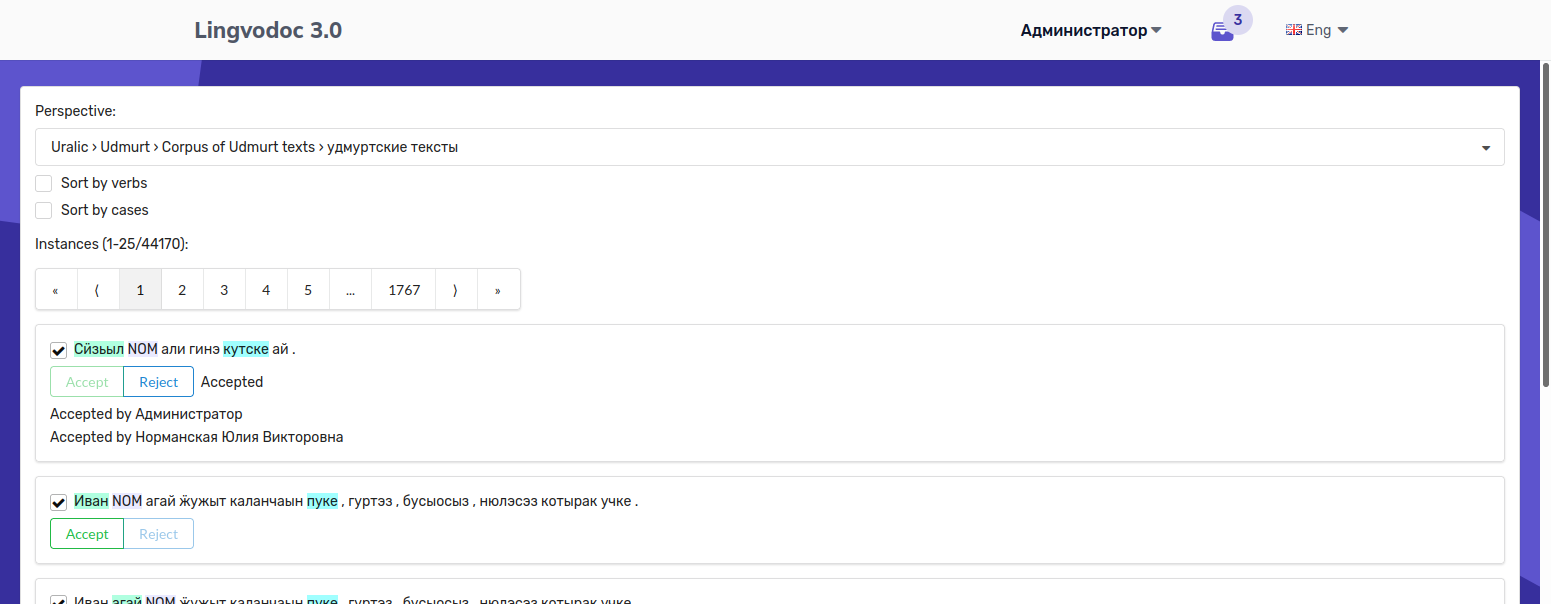The image size is (1551, 604).
Task: Enable the Sort by cases checkbox
Action: point(43,210)
